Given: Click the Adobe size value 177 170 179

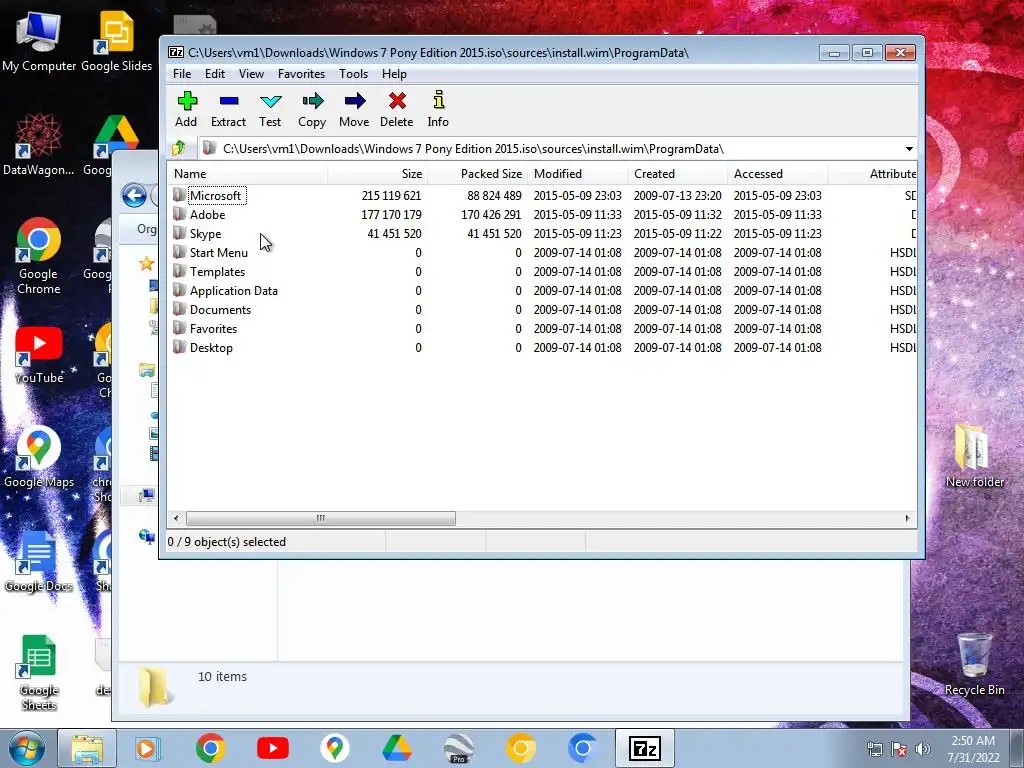Looking at the screenshot, I should coord(391,214).
